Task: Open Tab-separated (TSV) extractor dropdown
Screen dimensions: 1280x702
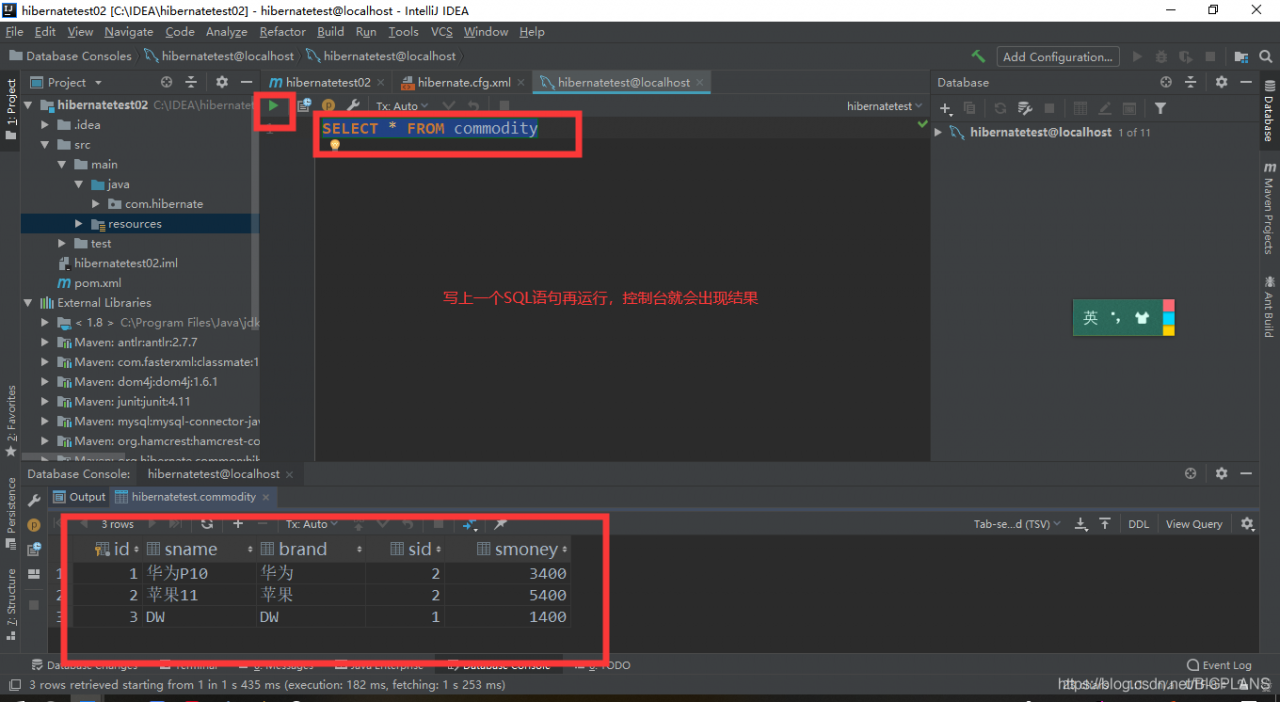Action: click(1019, 524)
